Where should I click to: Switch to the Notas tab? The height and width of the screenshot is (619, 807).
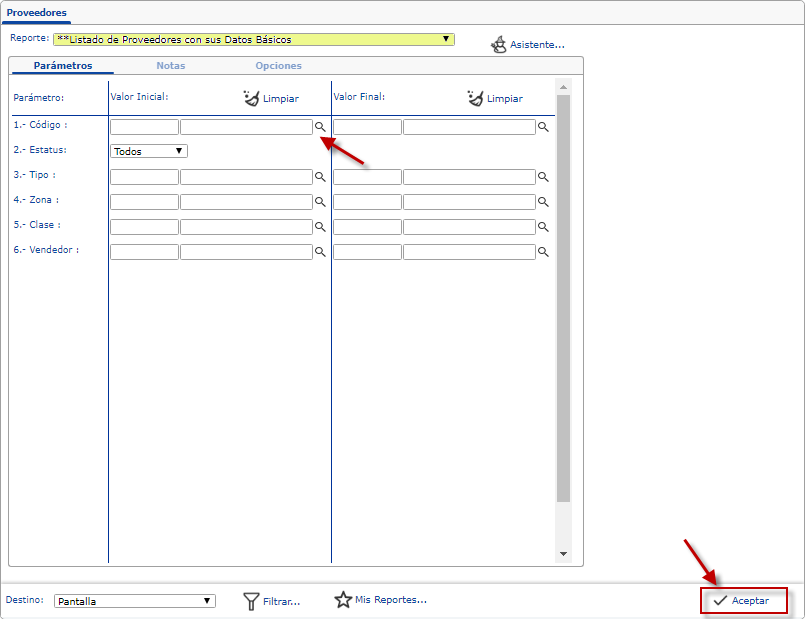tap(170, 66)
